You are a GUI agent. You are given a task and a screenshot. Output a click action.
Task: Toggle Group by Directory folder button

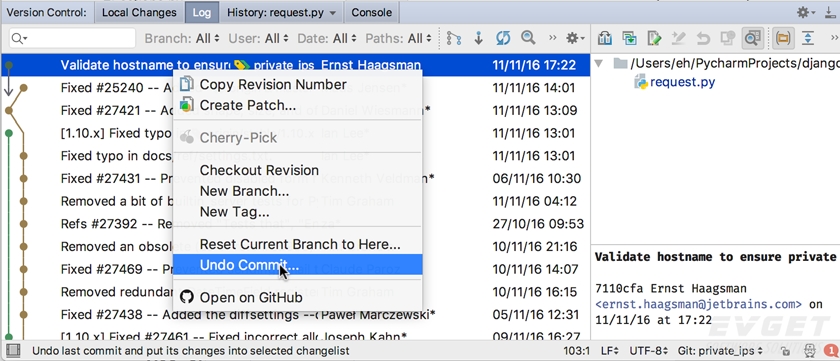click(x=783, y=38)
